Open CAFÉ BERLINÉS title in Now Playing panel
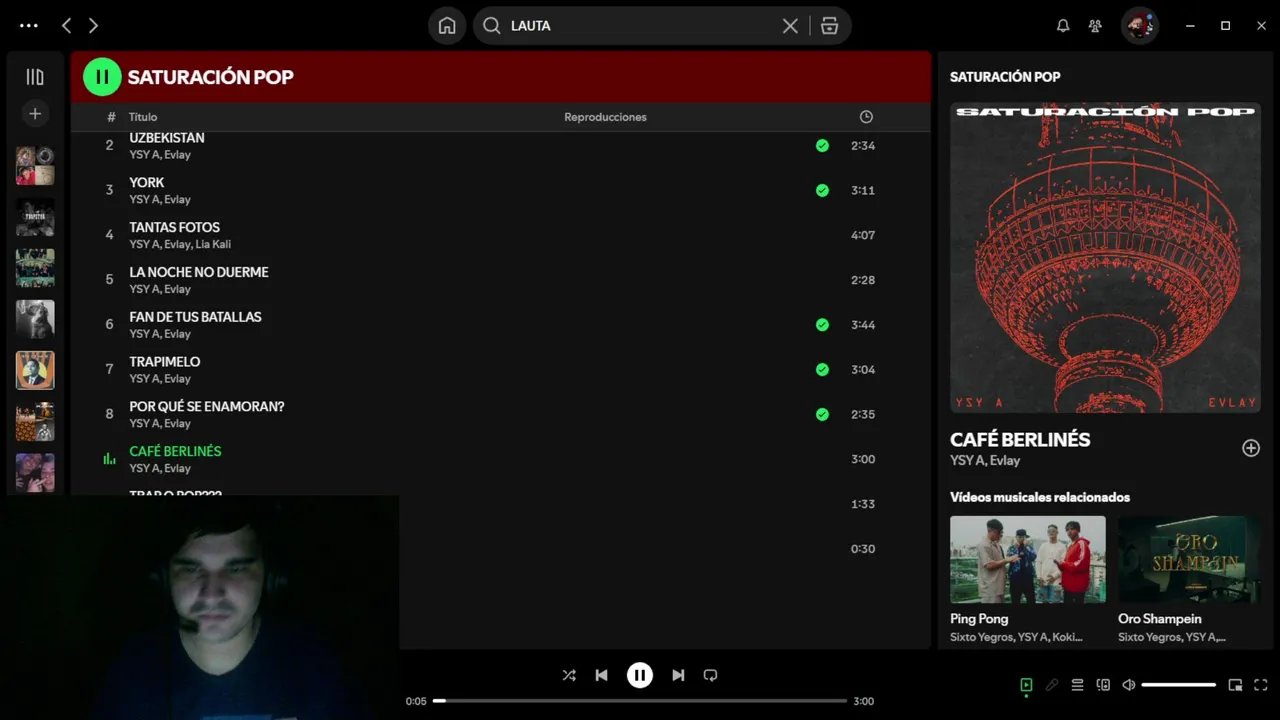Viewport: 1280px width, 720px height. click(x=1020, y=439)
